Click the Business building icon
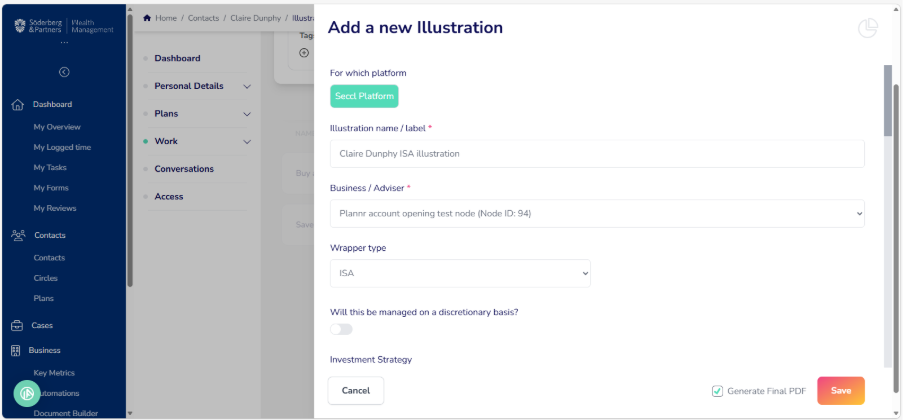The width and height of the screenshot is (903, 420). tap(16, 350)
